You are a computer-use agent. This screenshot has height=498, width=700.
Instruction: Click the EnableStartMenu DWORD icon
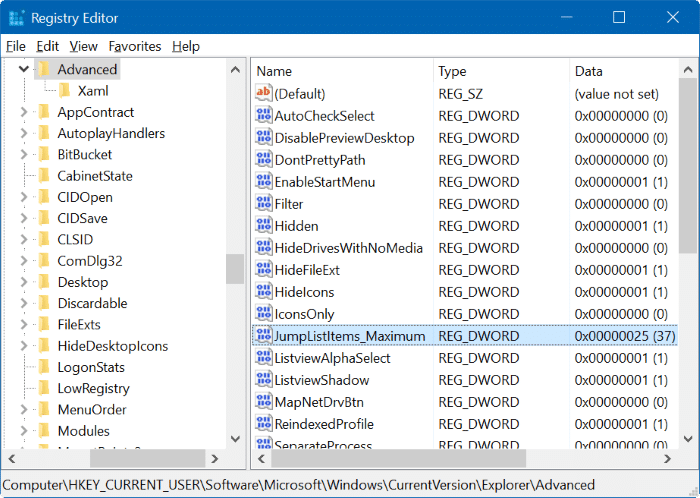[263, 181]
